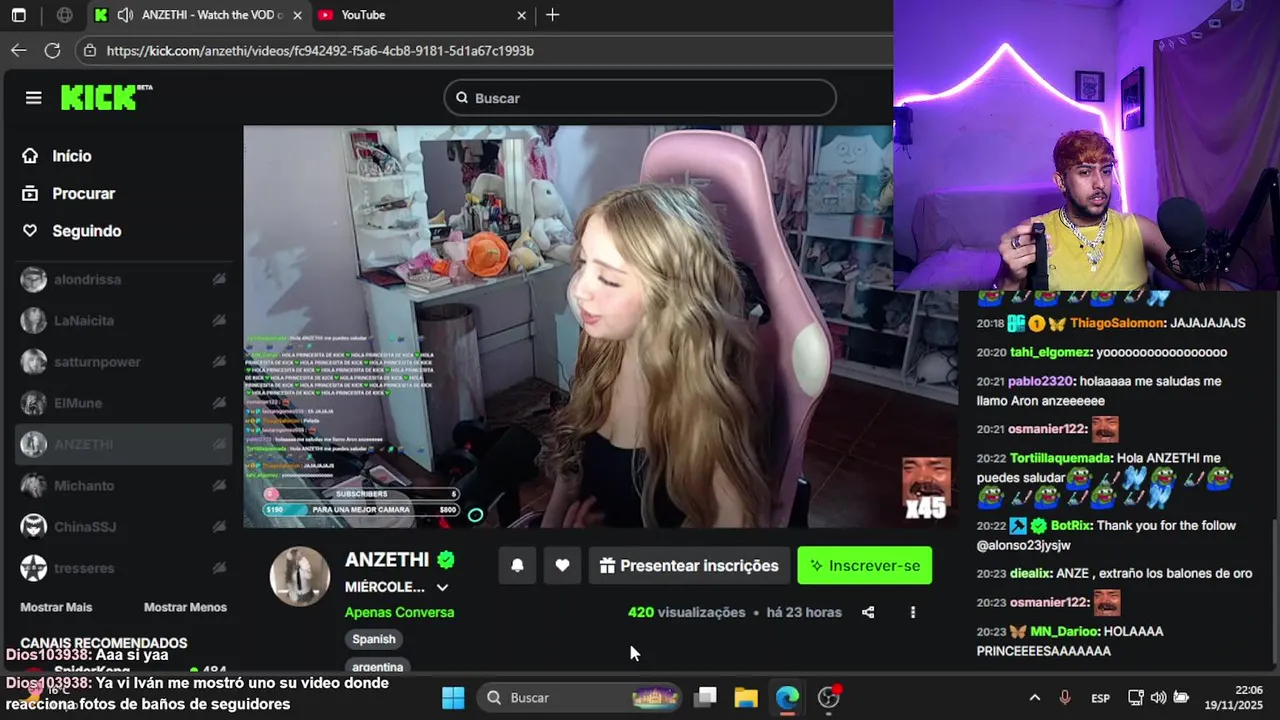Open Seguindo in the sidebar
Image resolution: width=1280 pixels, height=720 pixels.
coord(86,231)
